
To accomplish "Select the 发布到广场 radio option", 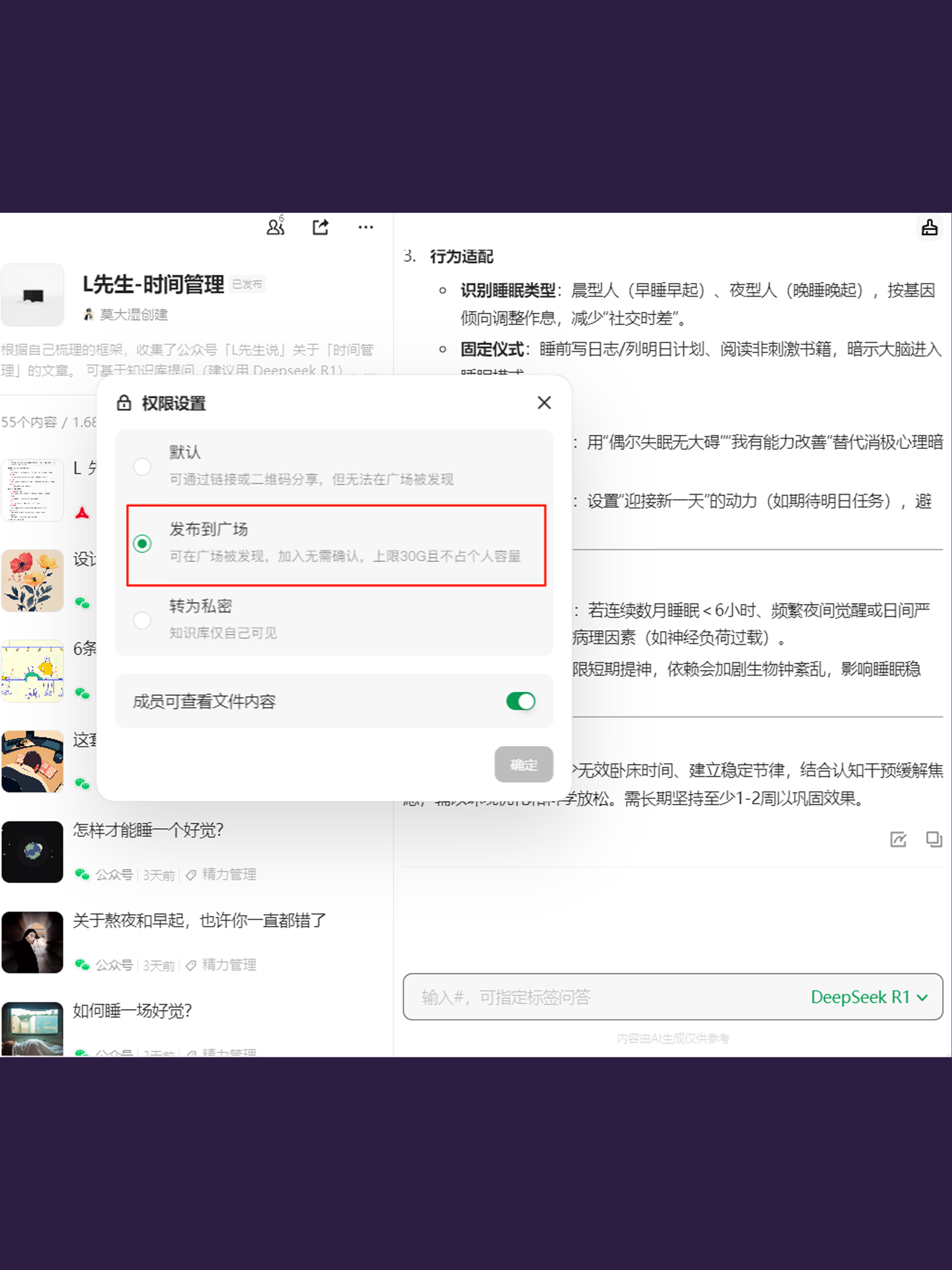I will [x=142, y=544].
